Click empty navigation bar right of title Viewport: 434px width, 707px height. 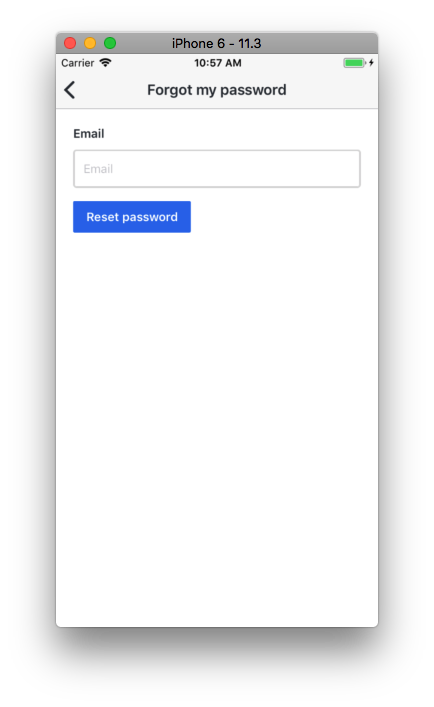coord(331,90)
